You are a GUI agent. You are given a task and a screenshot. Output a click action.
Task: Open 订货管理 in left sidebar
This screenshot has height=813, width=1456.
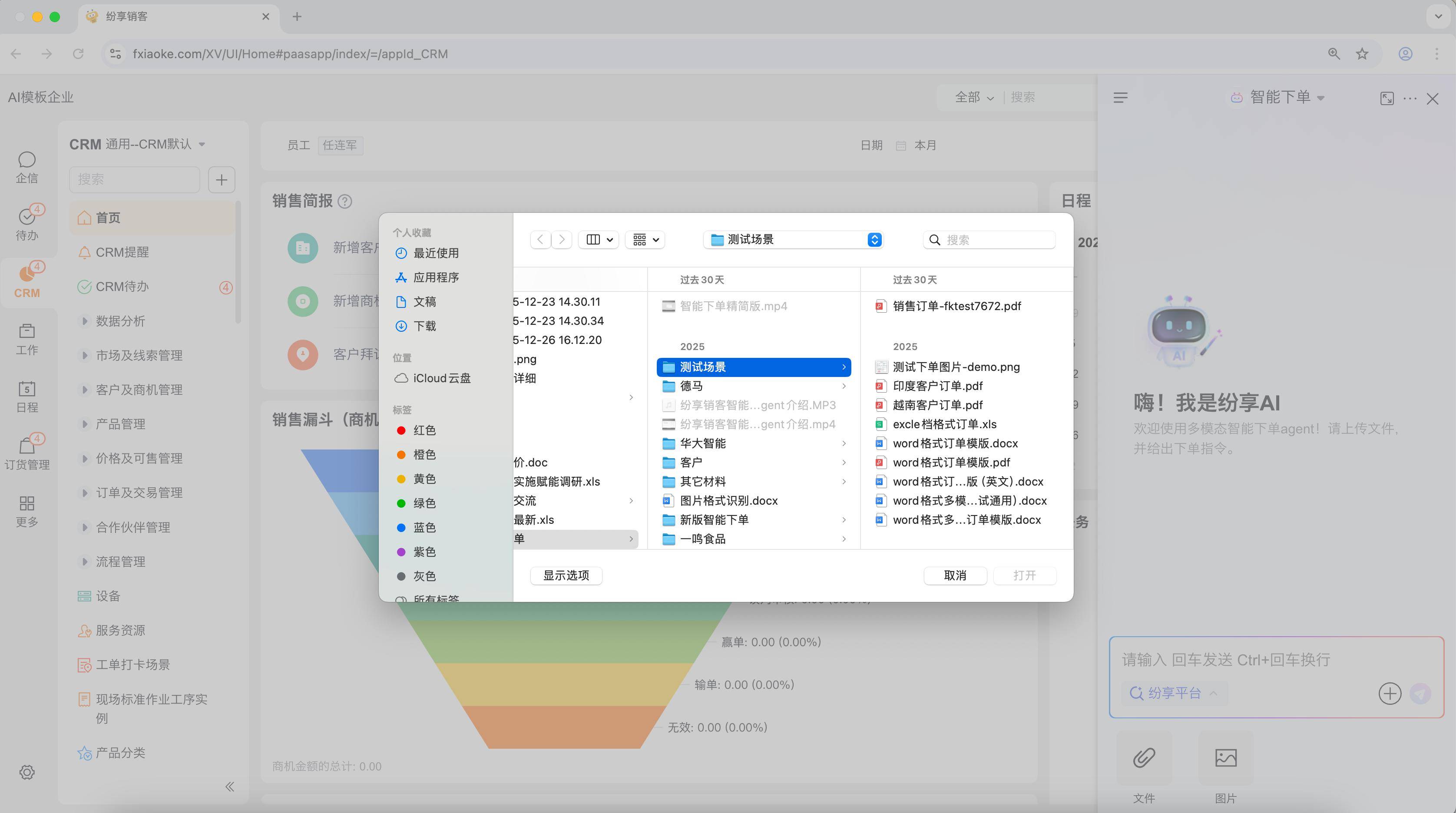click(x=26, y=453)
